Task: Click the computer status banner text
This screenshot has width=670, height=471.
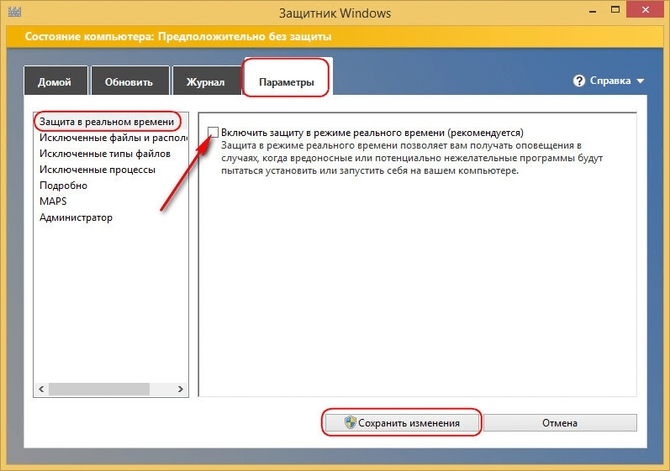Action: (x=178, y=37)
